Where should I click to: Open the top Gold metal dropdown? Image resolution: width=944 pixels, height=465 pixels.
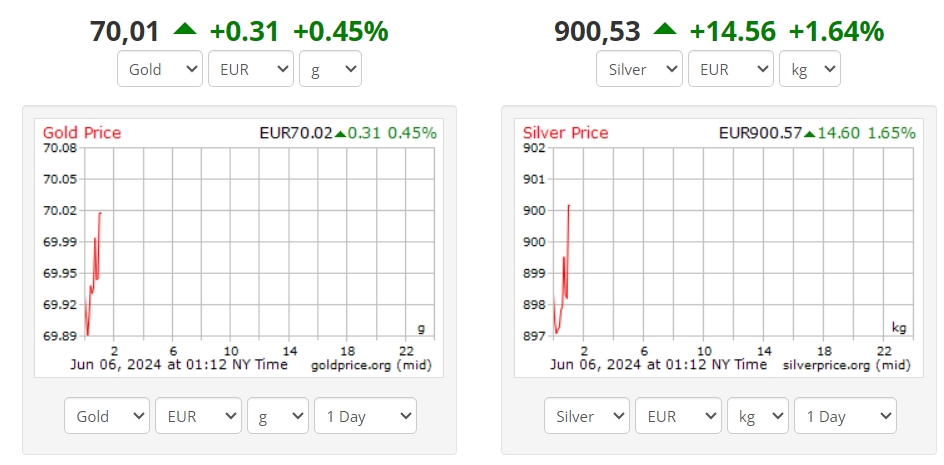(160, 69)
